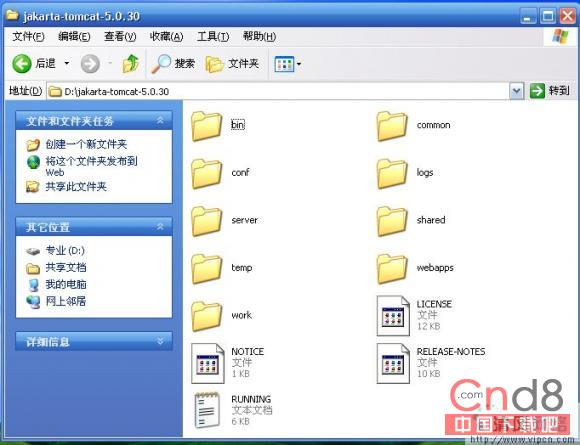Select the RELEASE-NOTES file
The width and height of the screenshot is (580, 445).
431,363
